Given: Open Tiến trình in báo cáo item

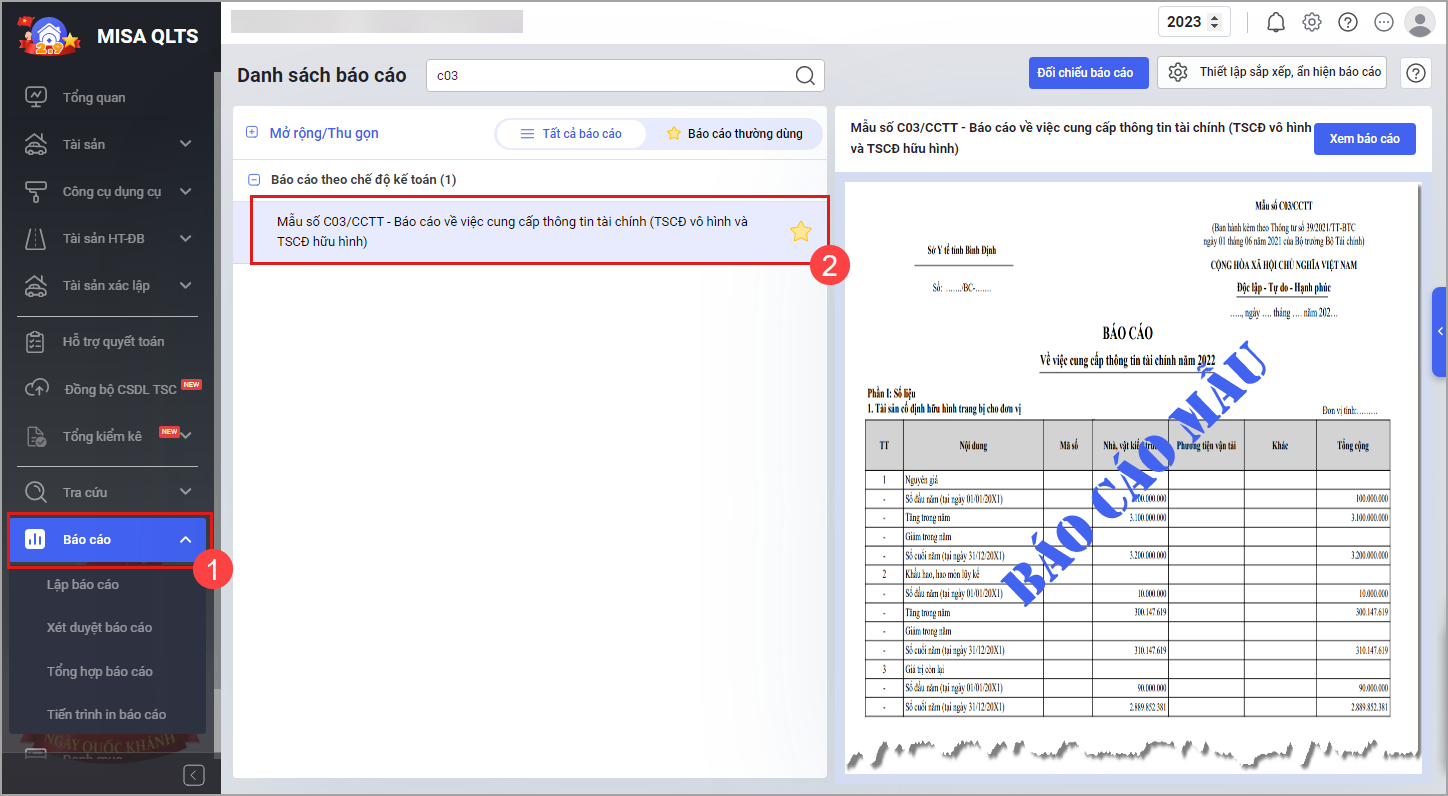Looking at the screenshot, I should 106,714.
